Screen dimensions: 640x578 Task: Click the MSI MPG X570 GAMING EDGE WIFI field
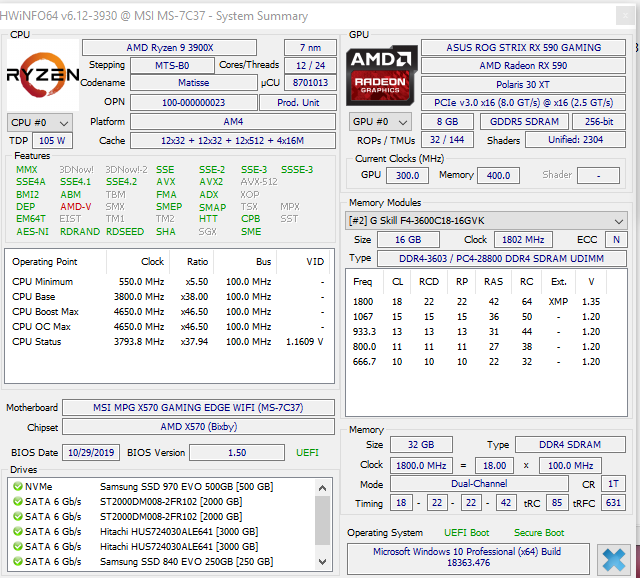pos(198,407)
